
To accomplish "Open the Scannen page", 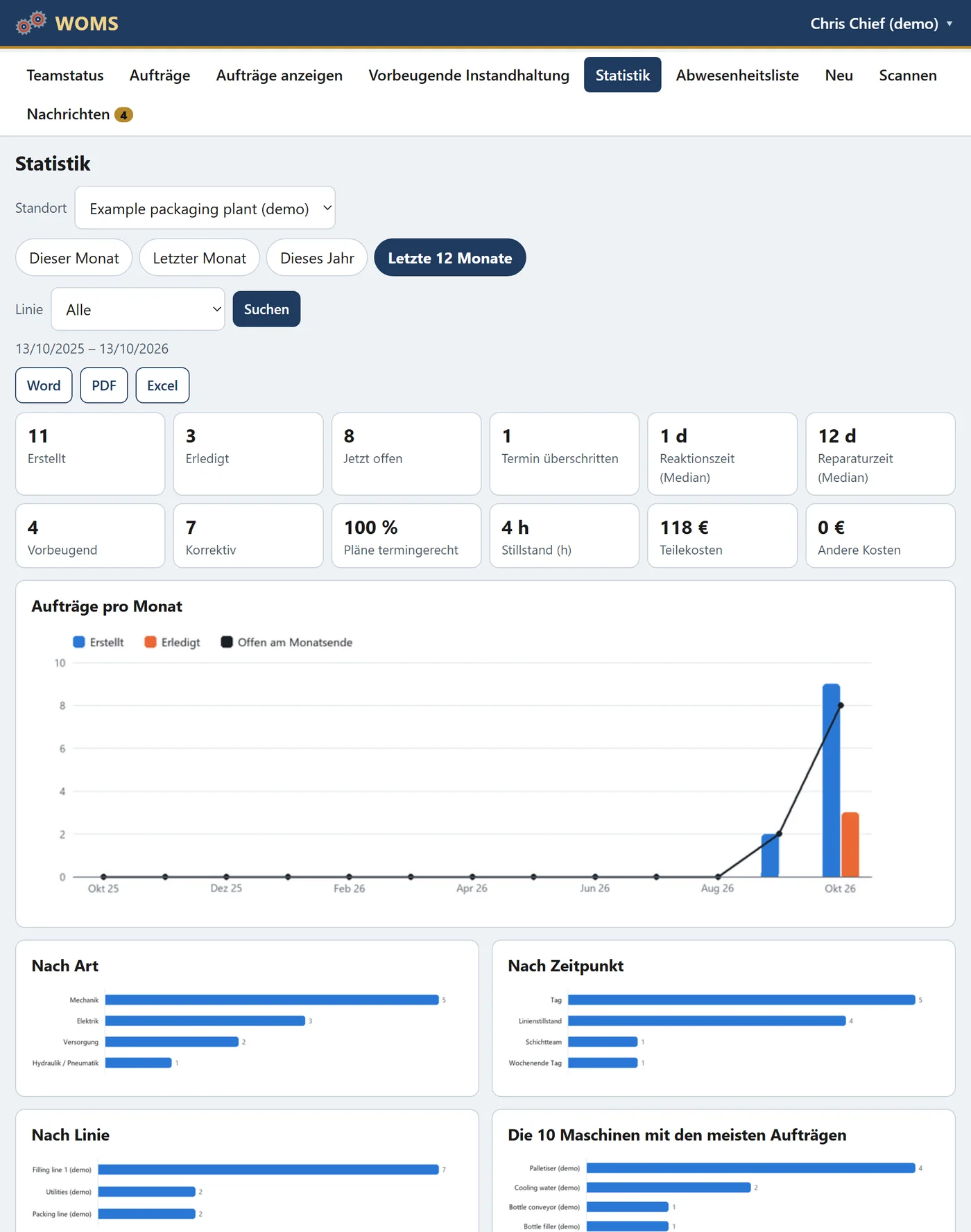I will pos(908,75).
